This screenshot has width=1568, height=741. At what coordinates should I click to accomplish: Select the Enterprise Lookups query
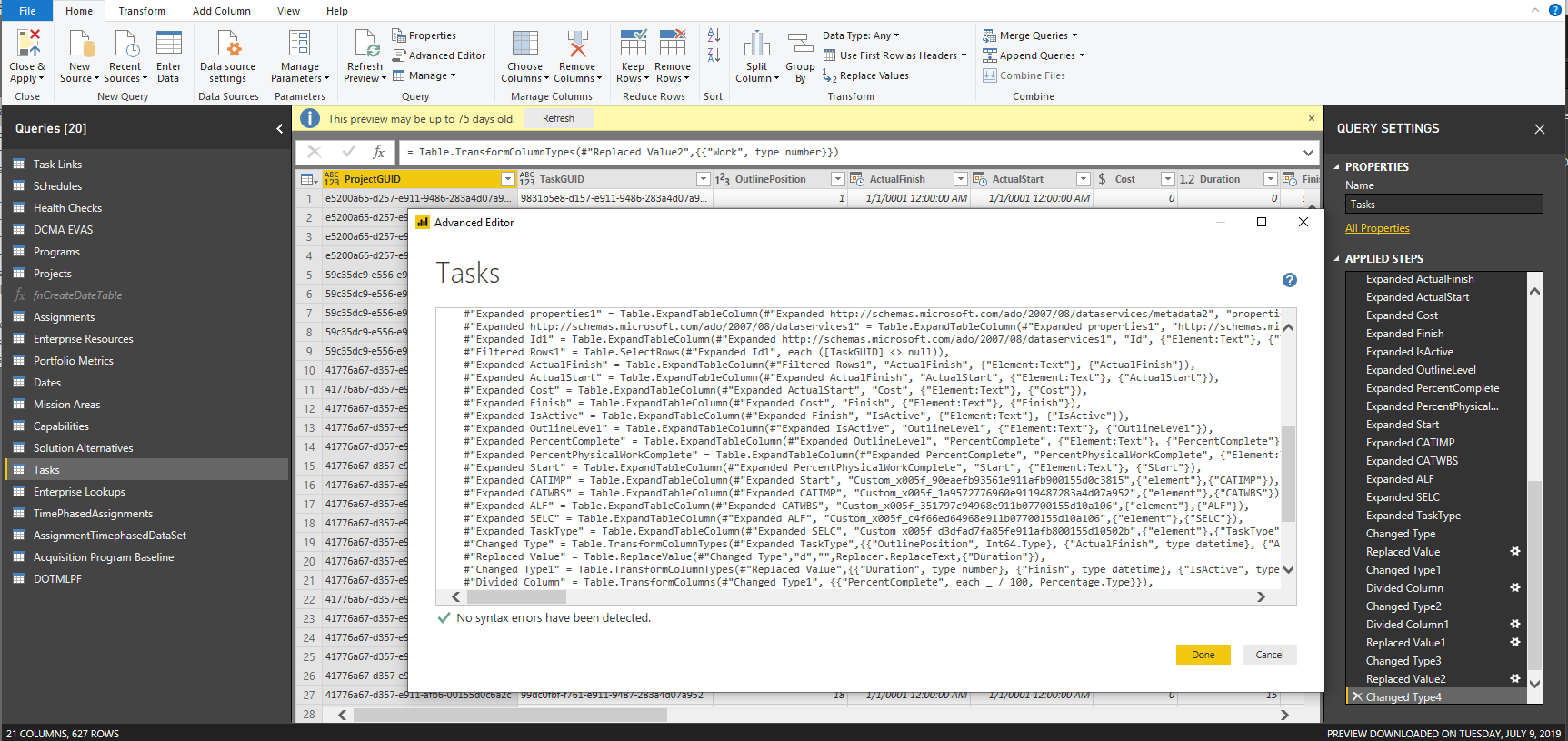[79, 492]
